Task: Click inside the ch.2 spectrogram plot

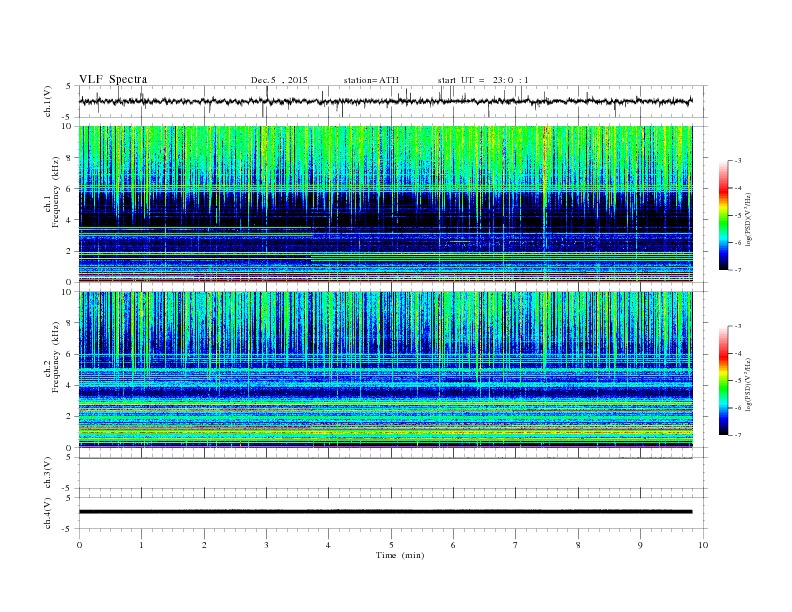Action: (x=386, y=370)
